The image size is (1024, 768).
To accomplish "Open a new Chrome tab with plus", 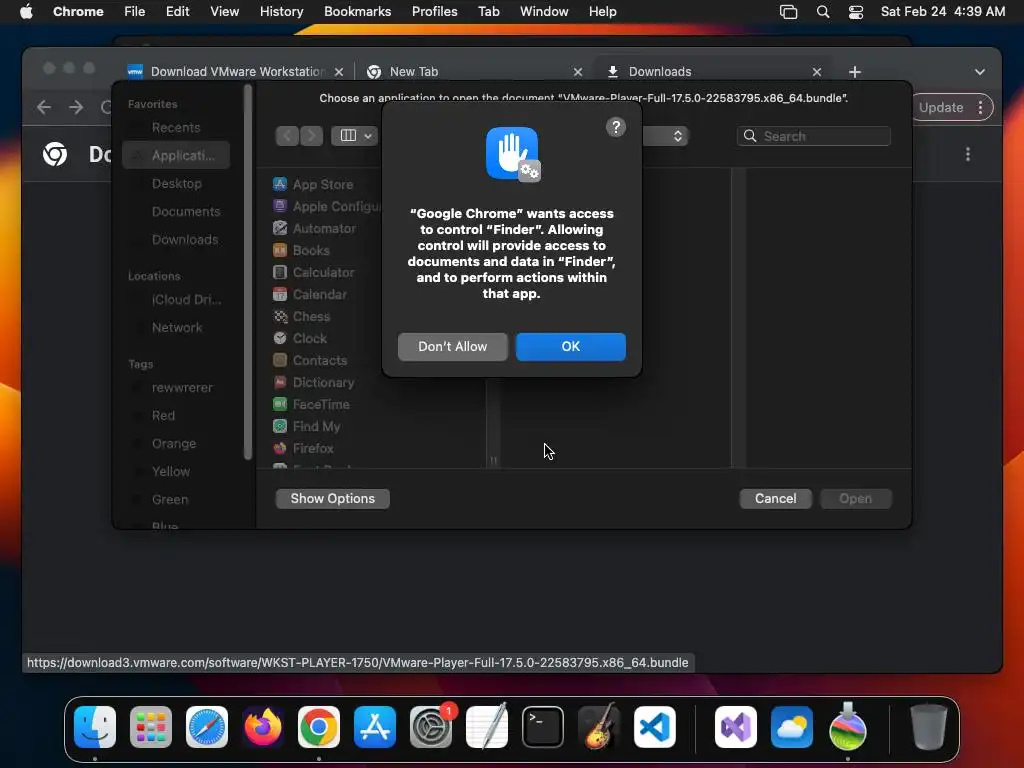I will tap(854, 72).
